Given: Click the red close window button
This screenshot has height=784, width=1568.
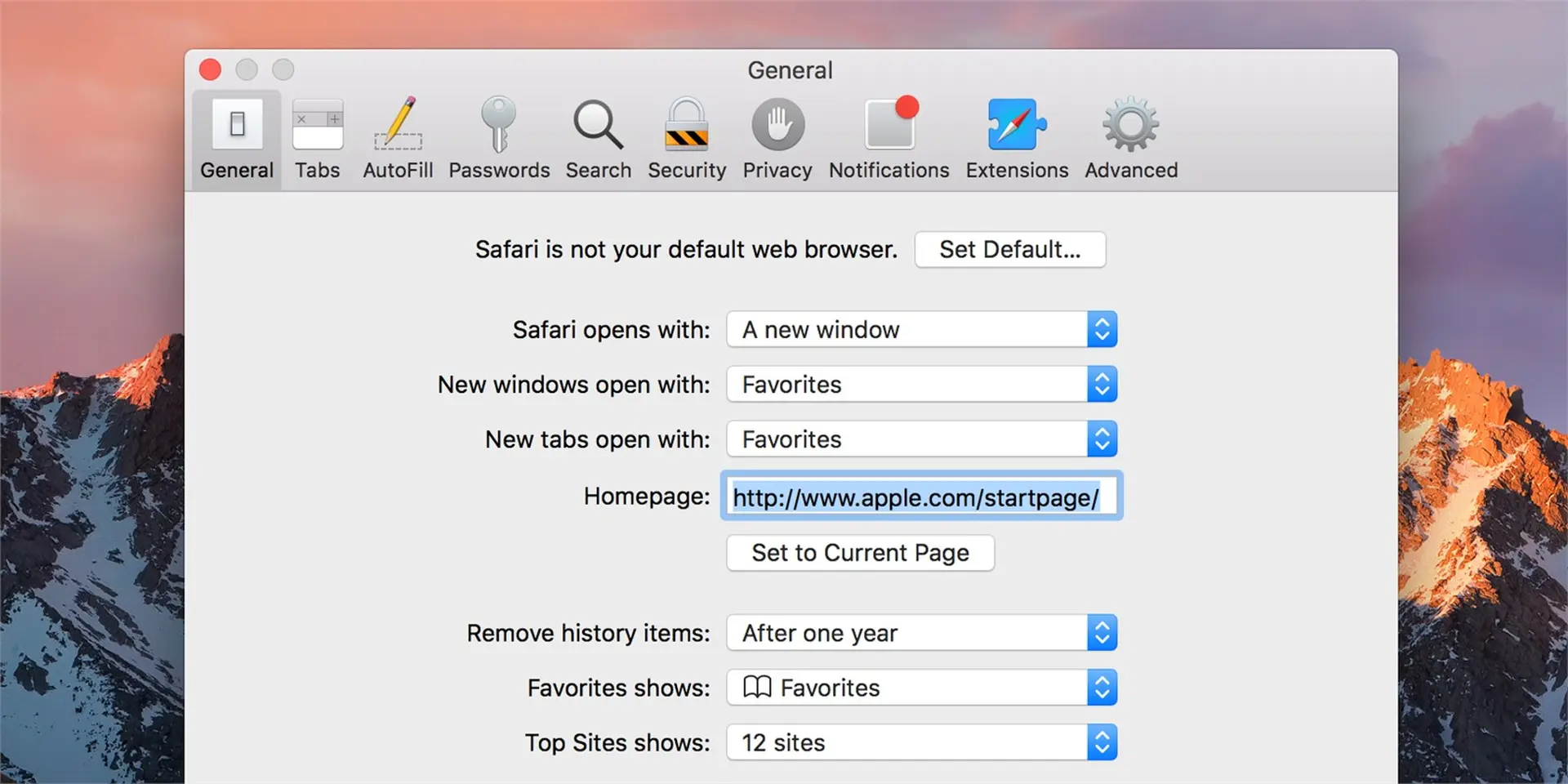Looking at the screenshot, I should pyautogui.click(x=210, y=69).
